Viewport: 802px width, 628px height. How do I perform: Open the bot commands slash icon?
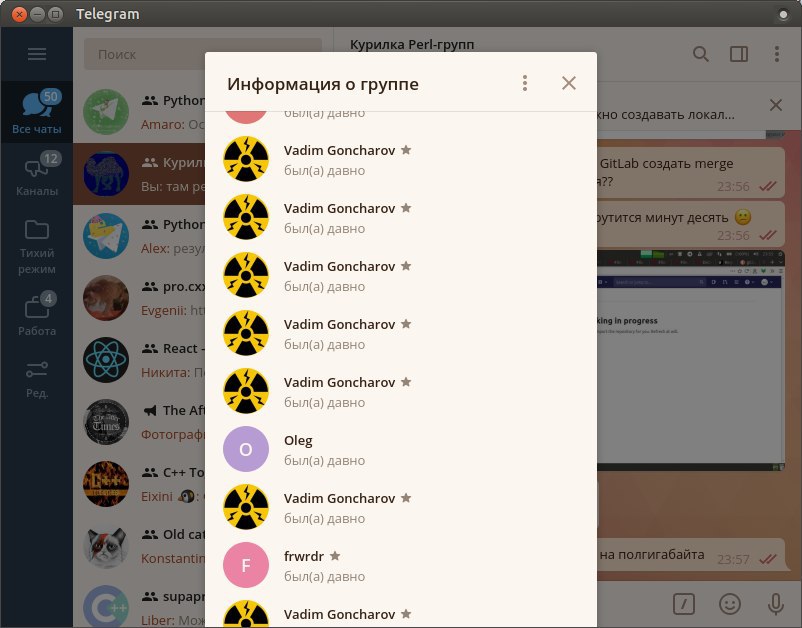(683, 604)
